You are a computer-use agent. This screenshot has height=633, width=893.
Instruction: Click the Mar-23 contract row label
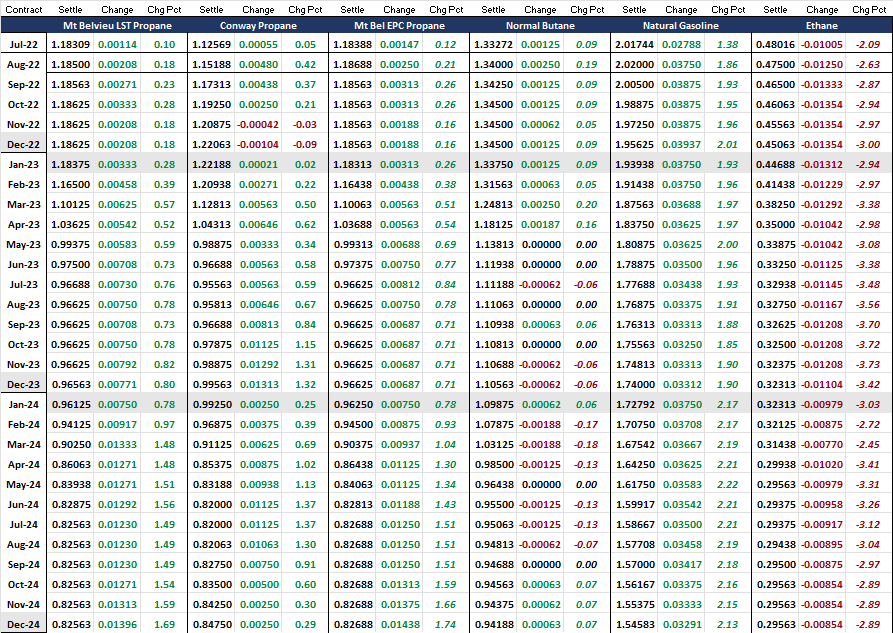pyautogui.click(x=24, y=205)
